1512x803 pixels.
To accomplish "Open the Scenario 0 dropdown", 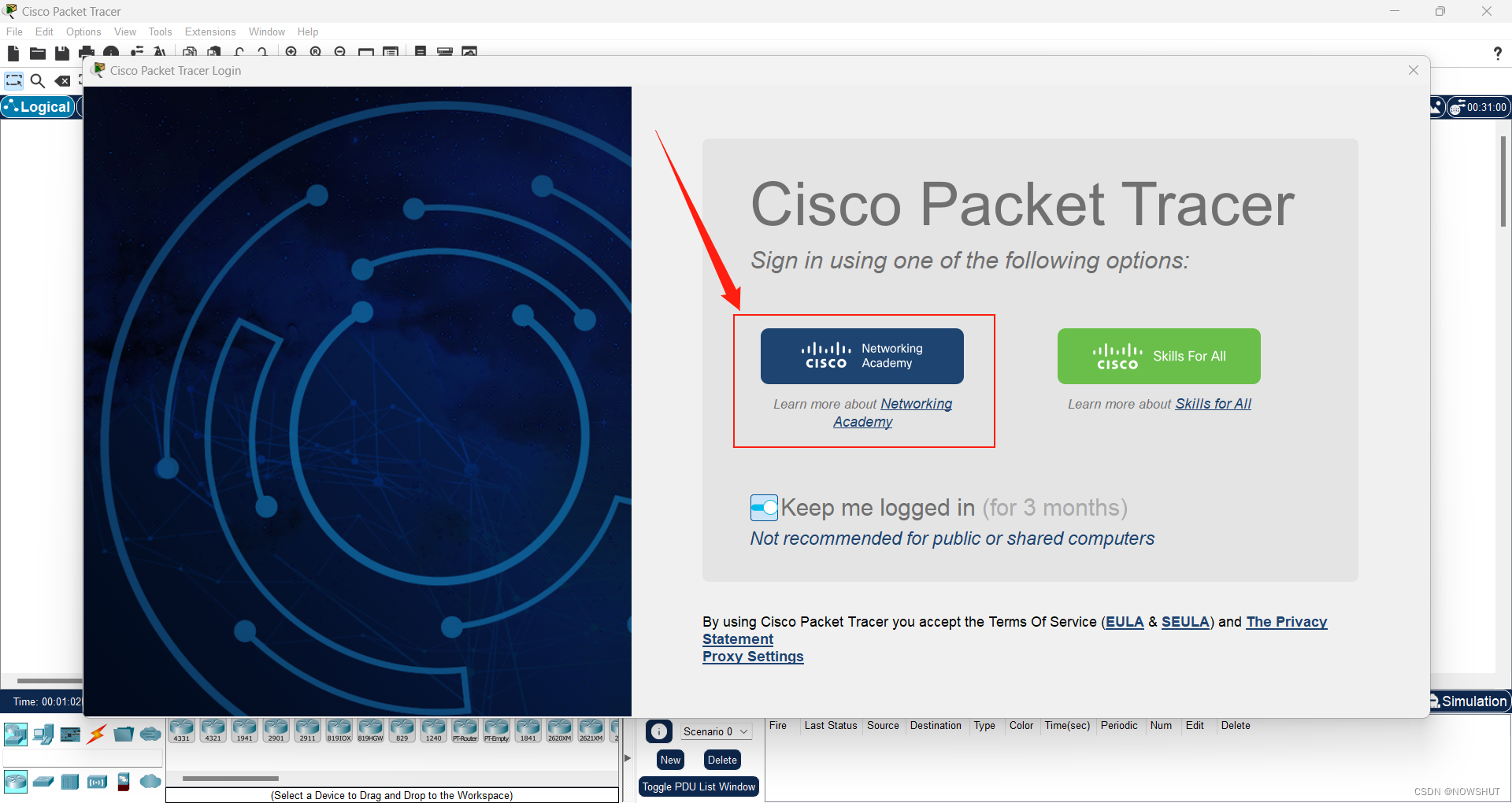I will click(716, 731).
